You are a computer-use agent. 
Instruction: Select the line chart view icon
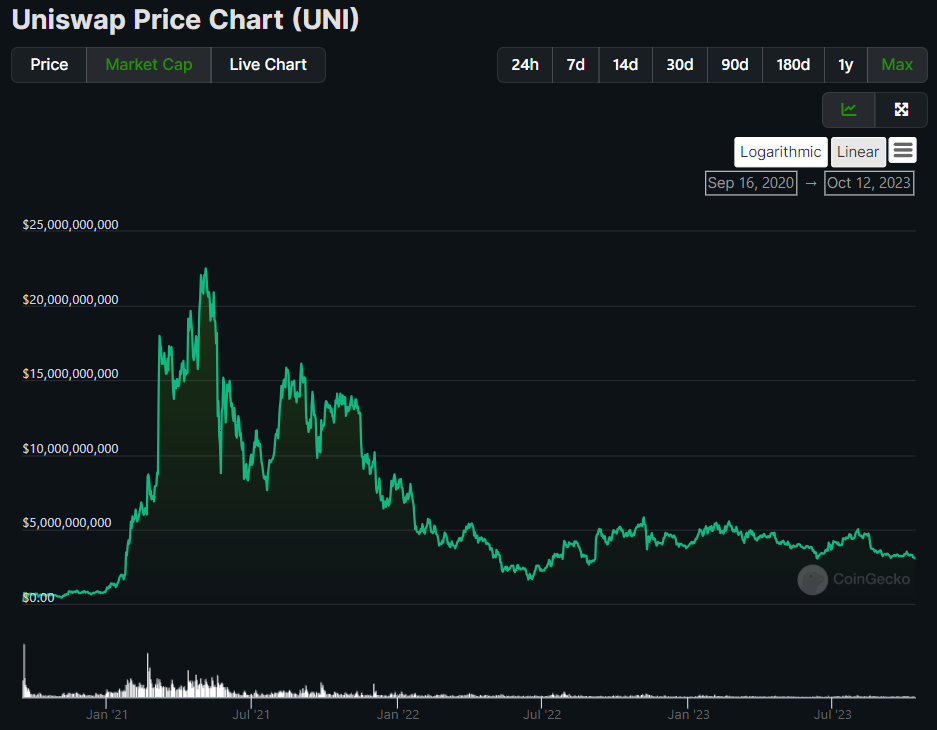pyautogui.click(x=849, y=110)
